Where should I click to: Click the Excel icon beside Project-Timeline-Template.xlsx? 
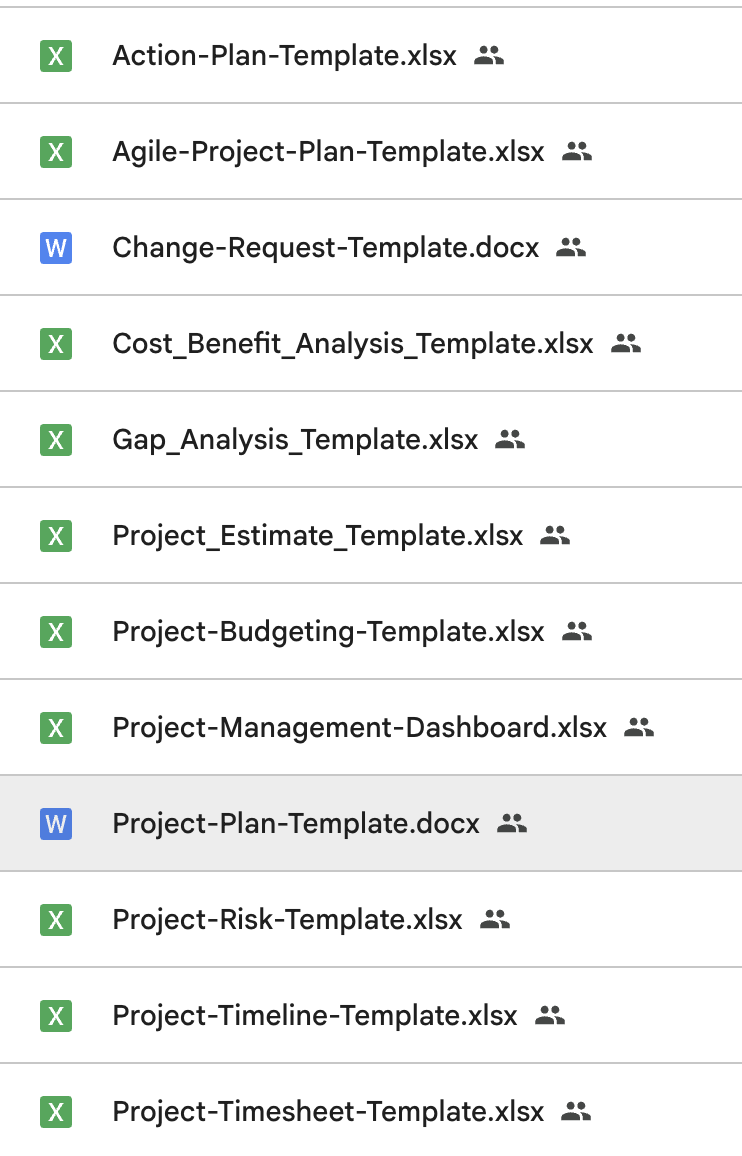tap(56, 1015)
